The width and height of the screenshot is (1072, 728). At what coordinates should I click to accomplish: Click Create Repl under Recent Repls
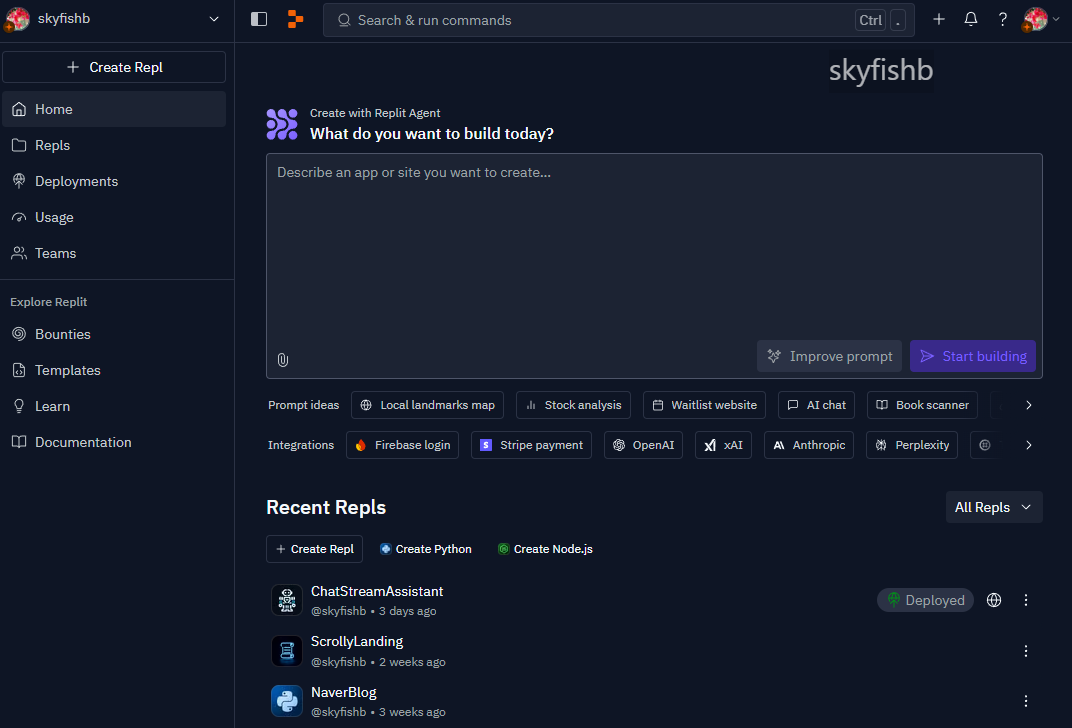314,549
